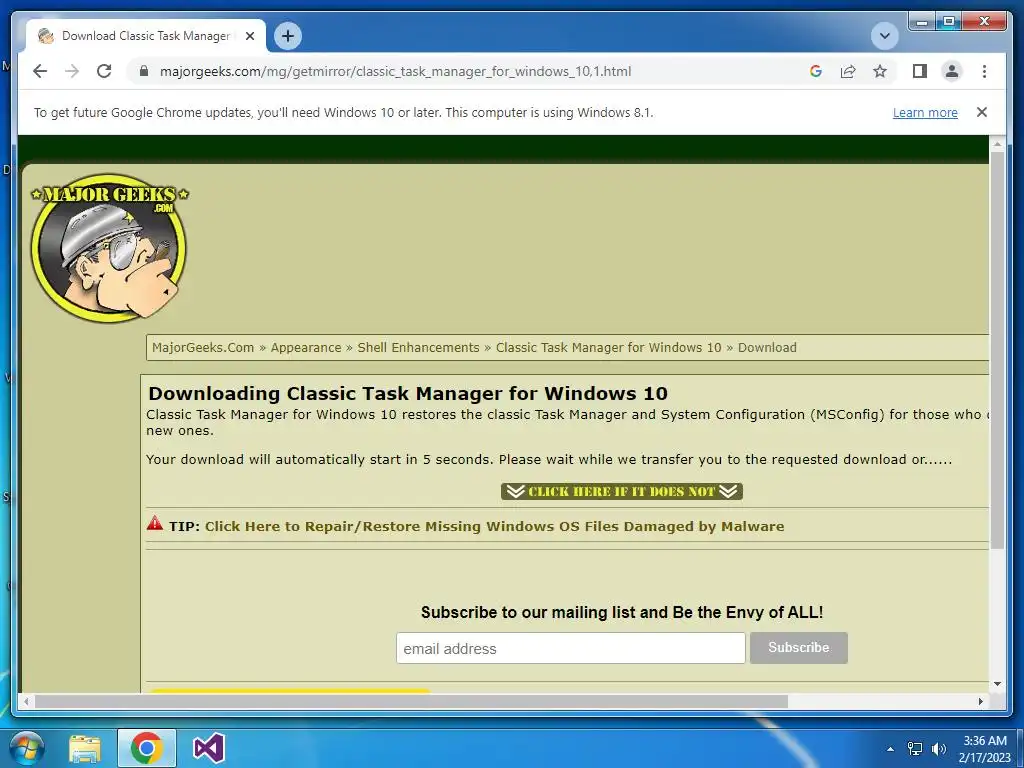
Task: Click the taskbar clock 3:36 AM
Action: (x=985, y=741)
